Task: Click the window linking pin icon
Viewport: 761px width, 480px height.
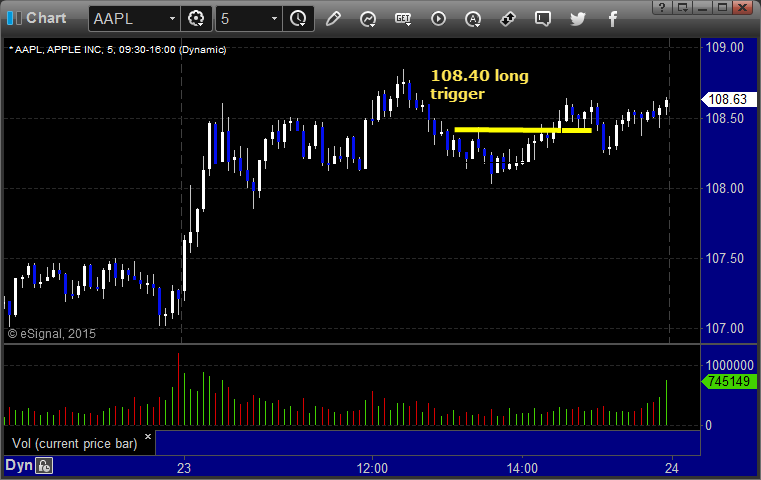Action: click(508, 19)
